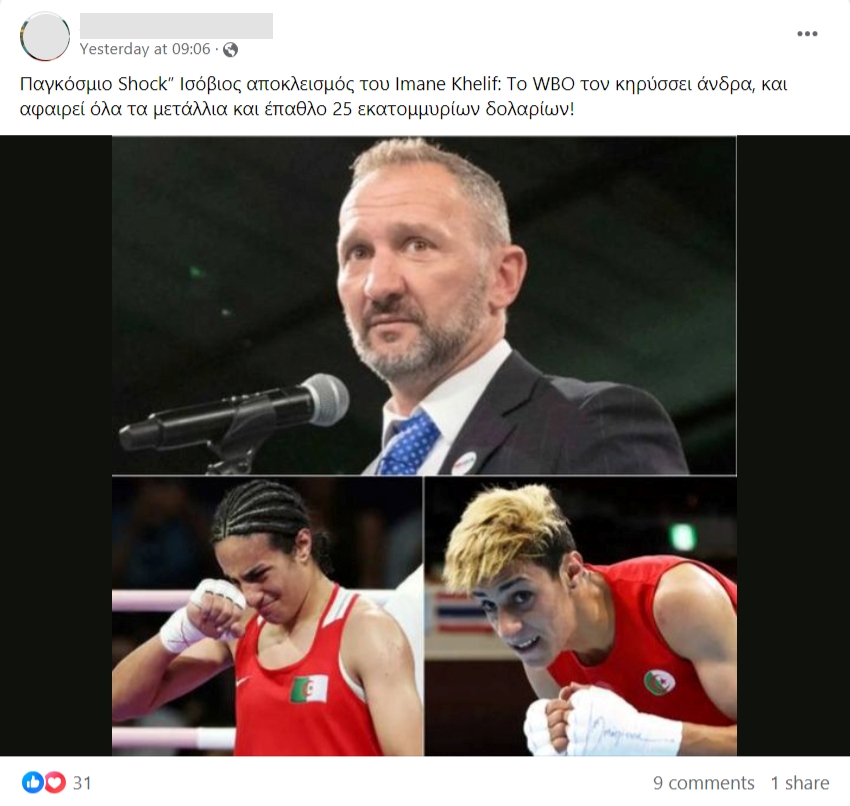
Task: Click the Algerian emblem on right boxer's vest
Action: click(x=660, y=681)
